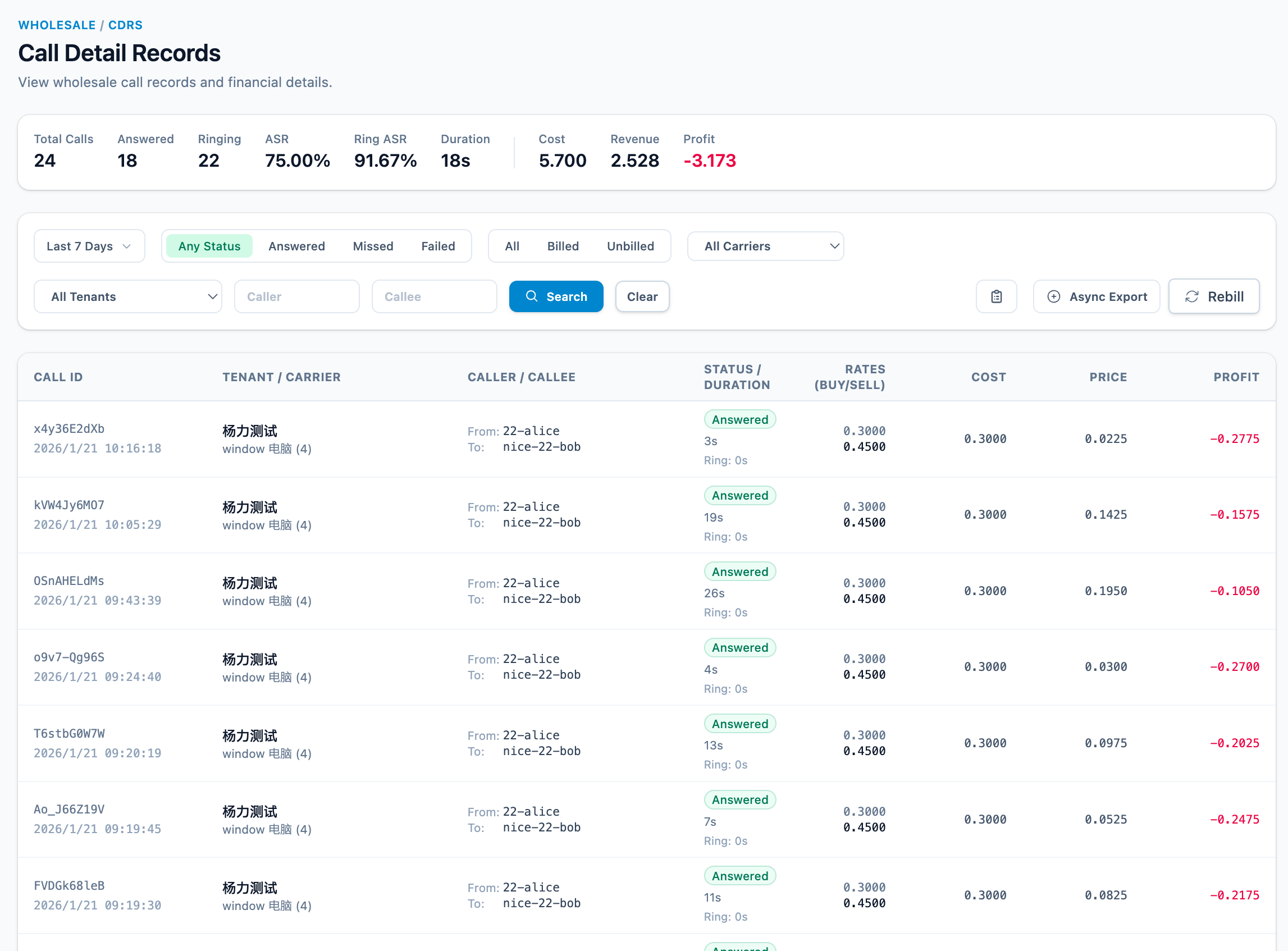Open the CDRS breadcrumb link

pos(125,25)
